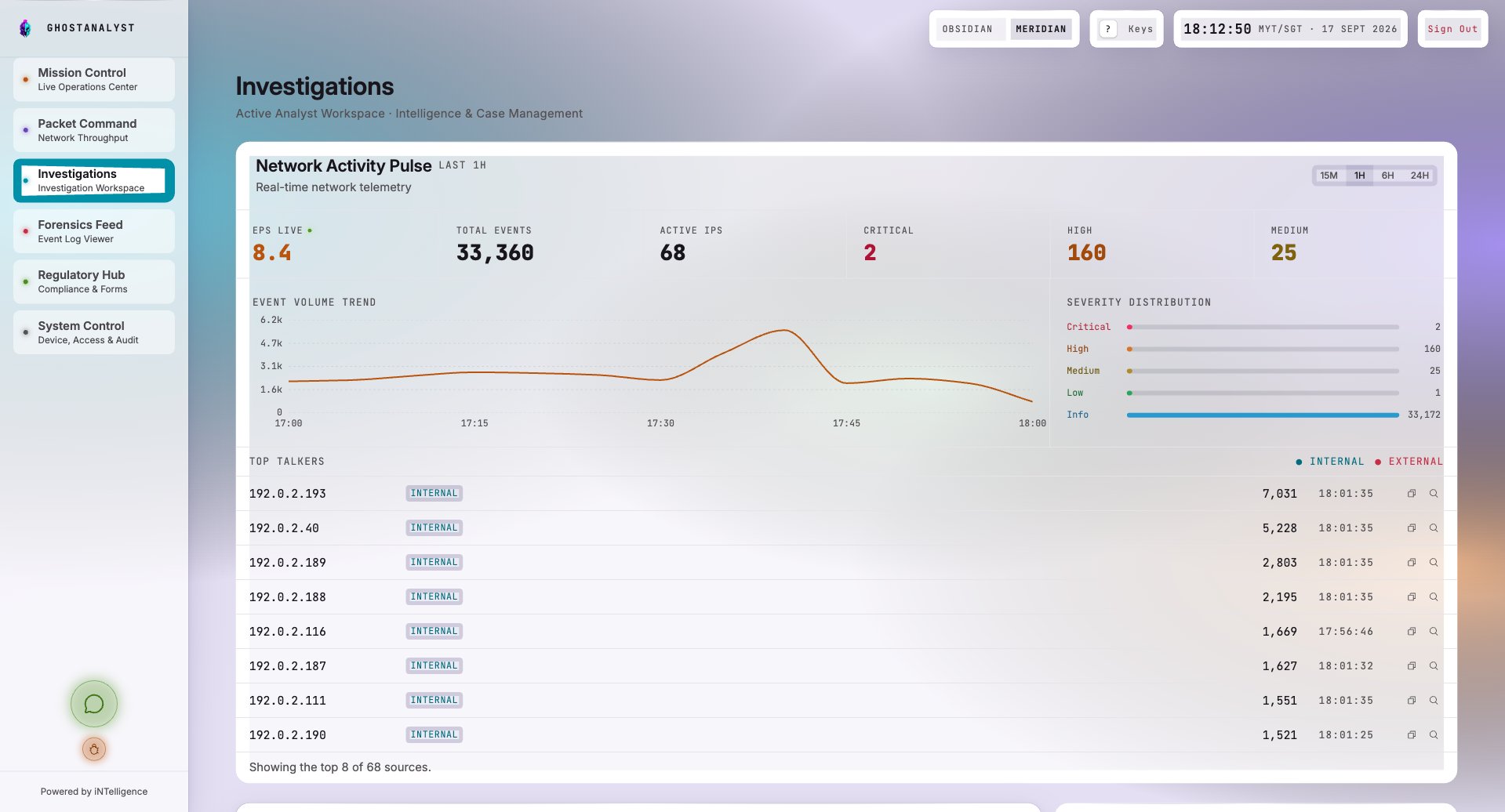Click the 17:30 chart axis label
Image resolution: width=1505 pixels, height=812 pixels.
click(660, 423)
